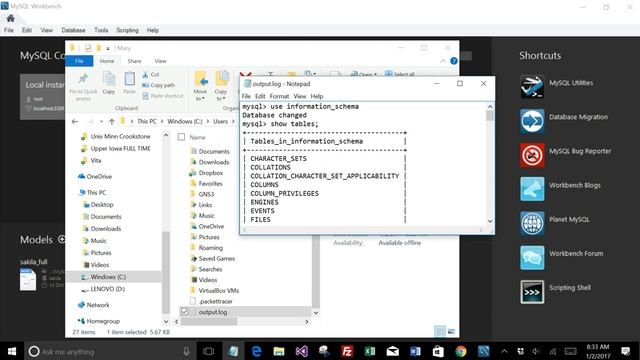Toggle output.log file checkbox
Viewport: 640px width, 360px height.
184,312
